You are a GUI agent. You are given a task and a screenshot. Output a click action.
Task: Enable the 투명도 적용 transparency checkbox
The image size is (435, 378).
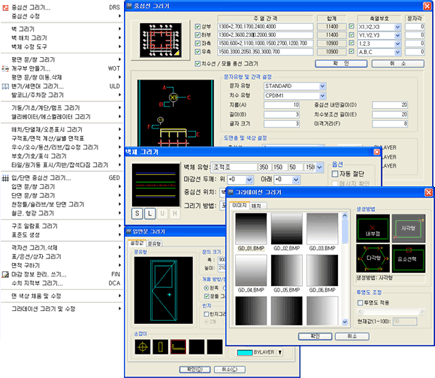click(x=360, y=303)
